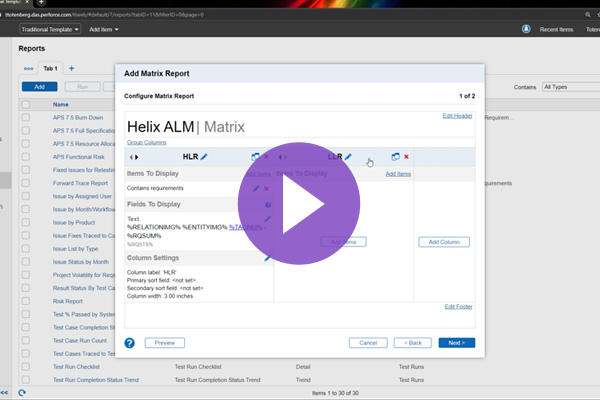Open the tab options ellipsis icon
The image size is (600, 400).
click(x=28, y=69)
